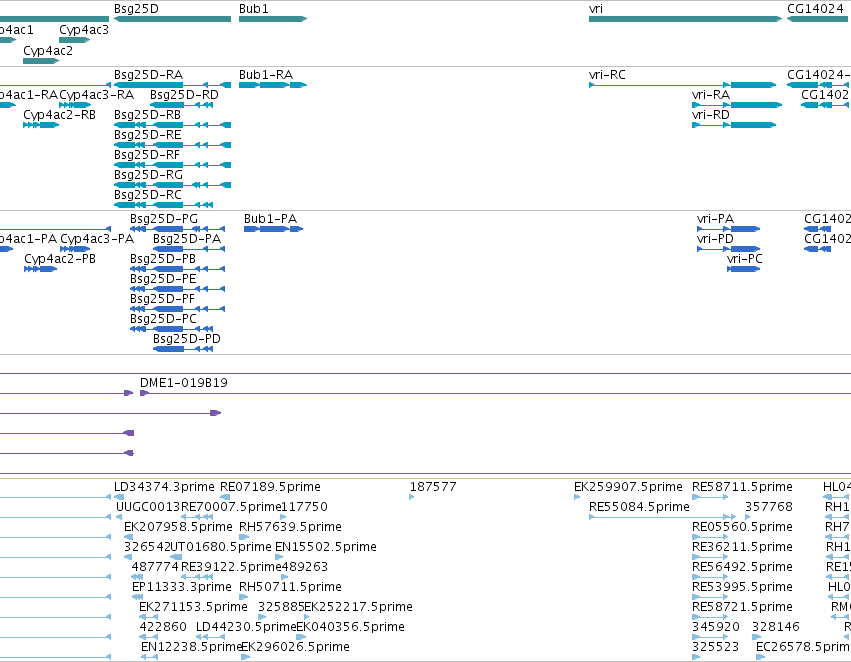Select EST EN15502.5prime
This screenshot has width=851, height=662.
279,557
